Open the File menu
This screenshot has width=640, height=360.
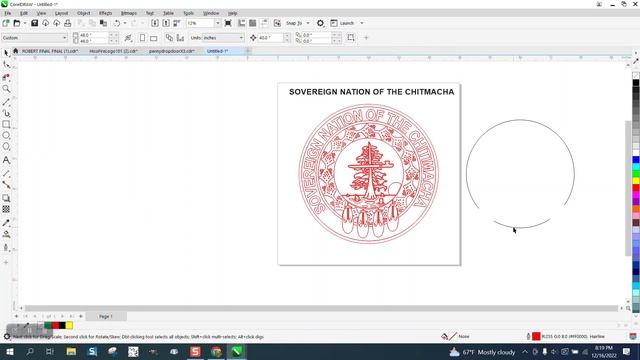coord(8,13)
